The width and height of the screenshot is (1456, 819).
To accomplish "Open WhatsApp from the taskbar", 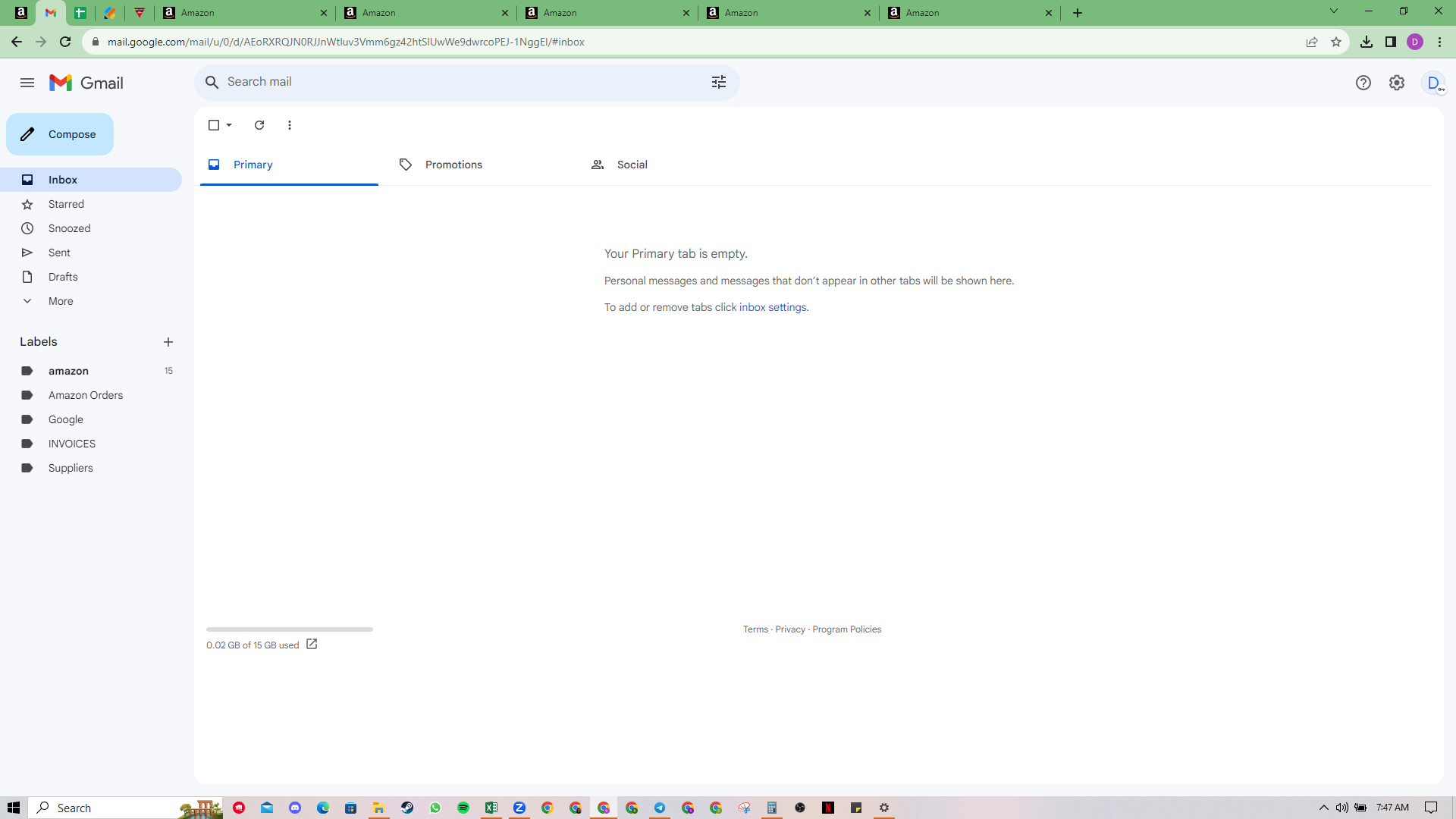I will click(x=435, y=808).
